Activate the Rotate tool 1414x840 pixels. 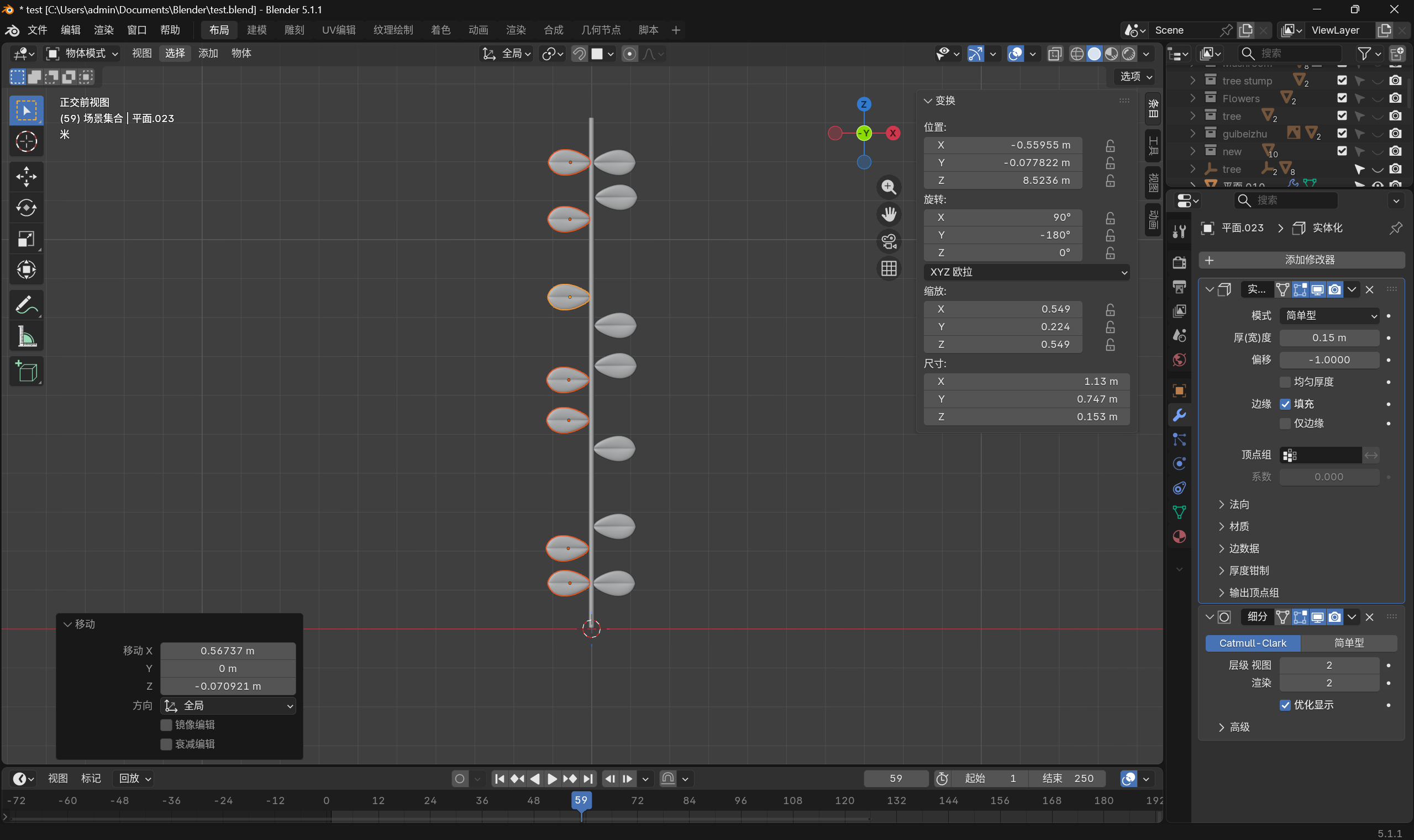point(26,208)
